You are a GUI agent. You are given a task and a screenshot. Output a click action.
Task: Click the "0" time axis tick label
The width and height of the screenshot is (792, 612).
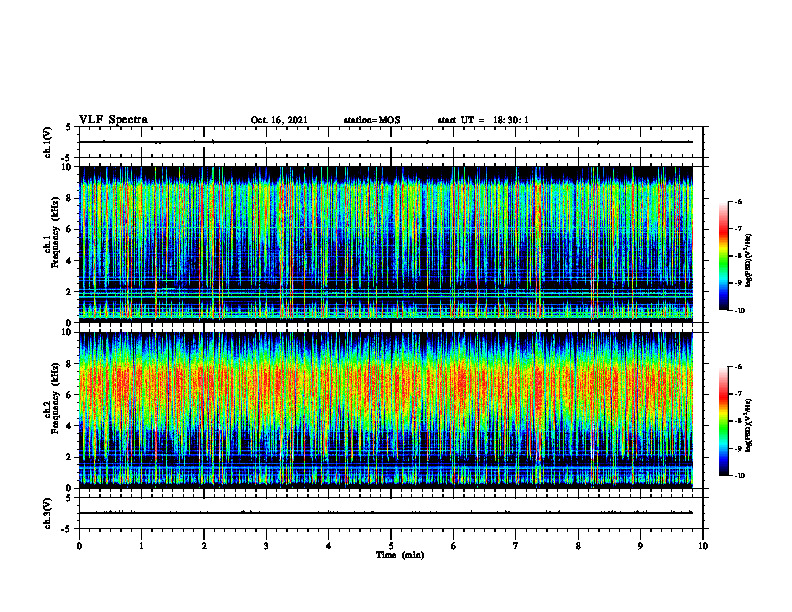coord(79,546)
